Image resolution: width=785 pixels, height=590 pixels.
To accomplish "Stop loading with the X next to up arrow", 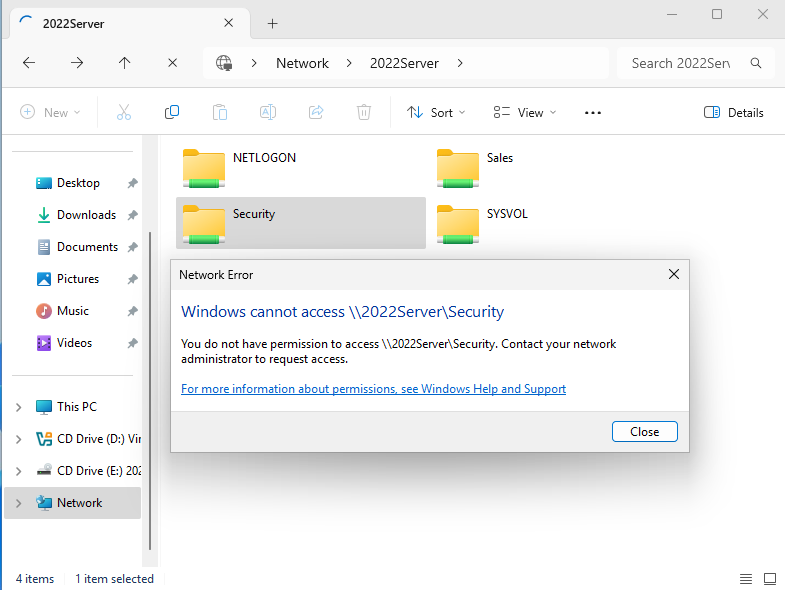I will tap(172, 63).
